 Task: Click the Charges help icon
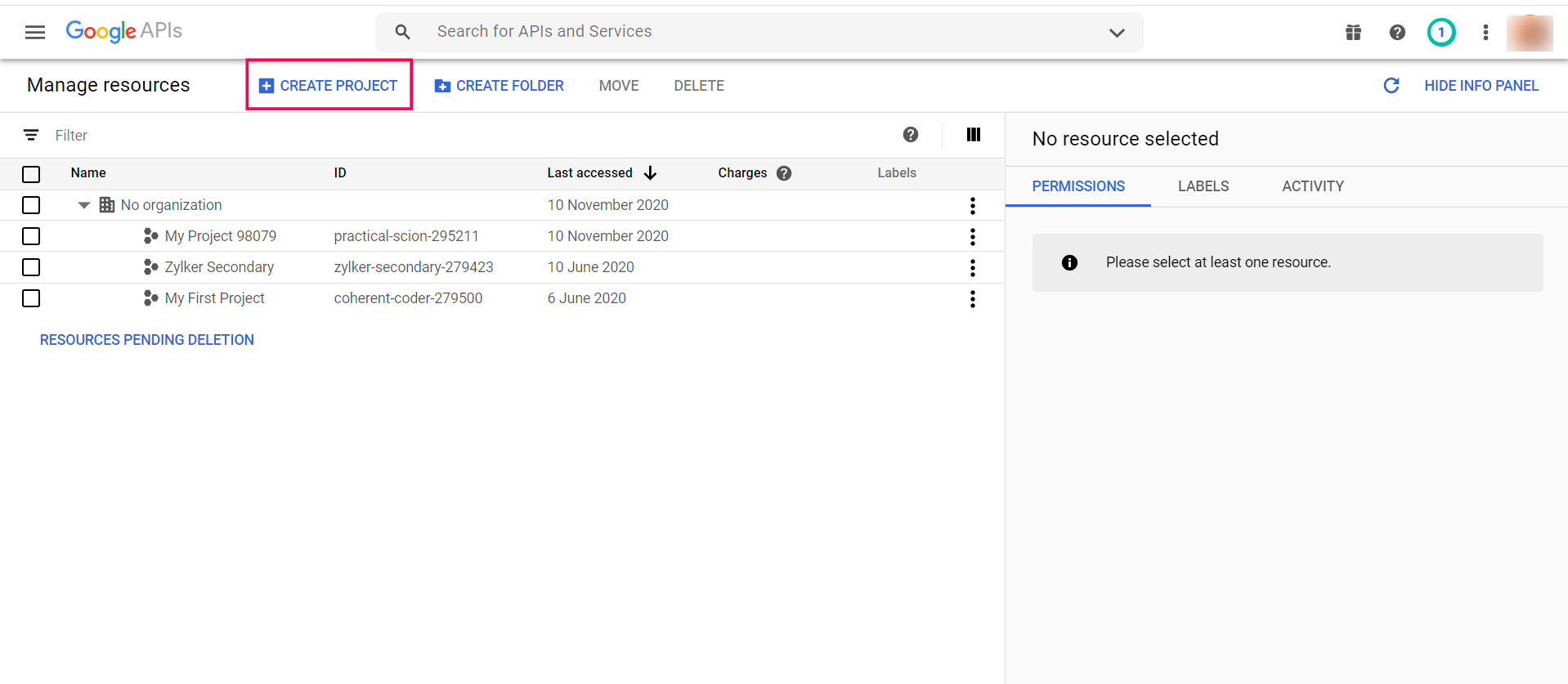click(784, 173)
